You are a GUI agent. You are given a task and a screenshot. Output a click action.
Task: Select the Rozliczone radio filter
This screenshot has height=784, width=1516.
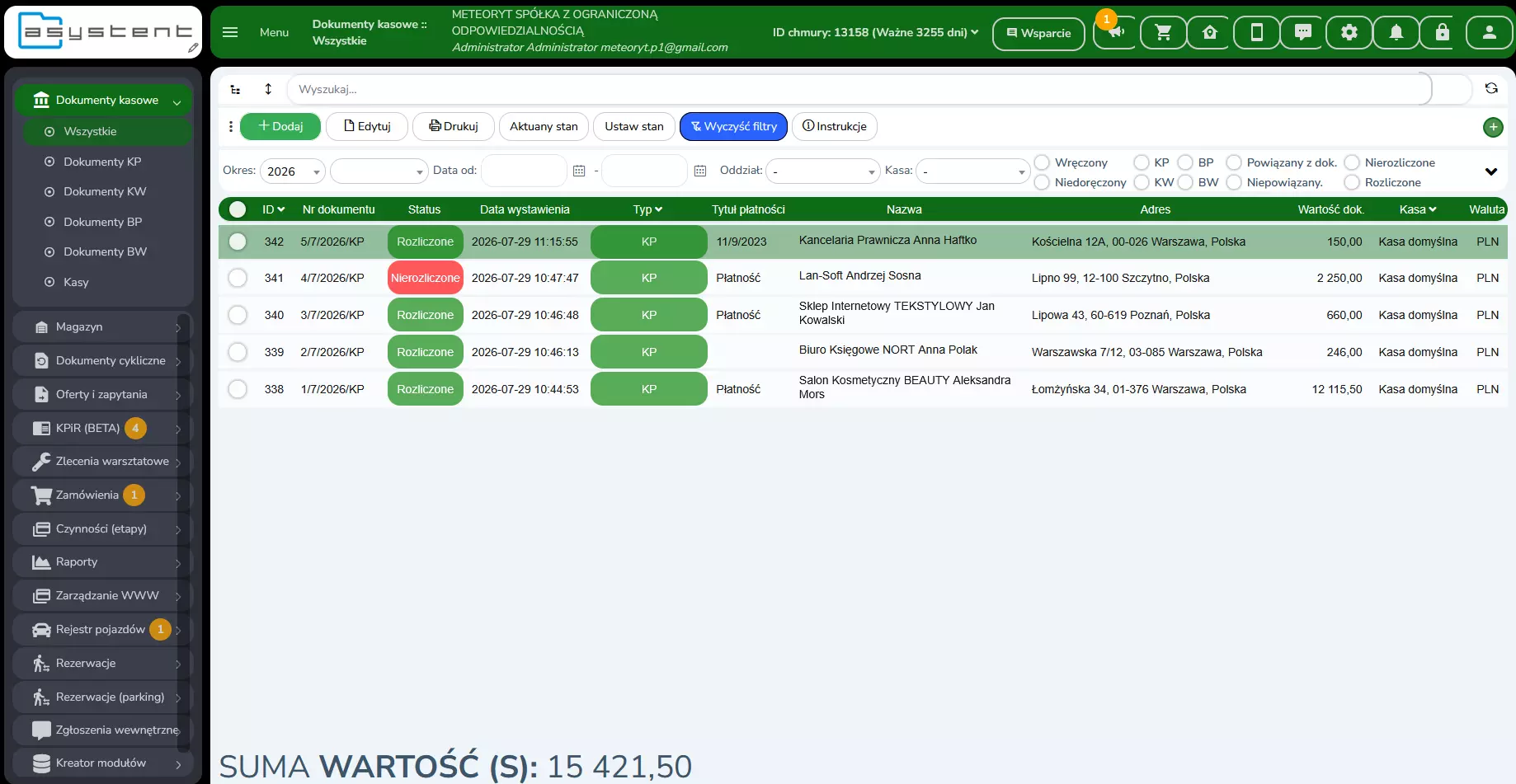click(x=1352, y=182)
